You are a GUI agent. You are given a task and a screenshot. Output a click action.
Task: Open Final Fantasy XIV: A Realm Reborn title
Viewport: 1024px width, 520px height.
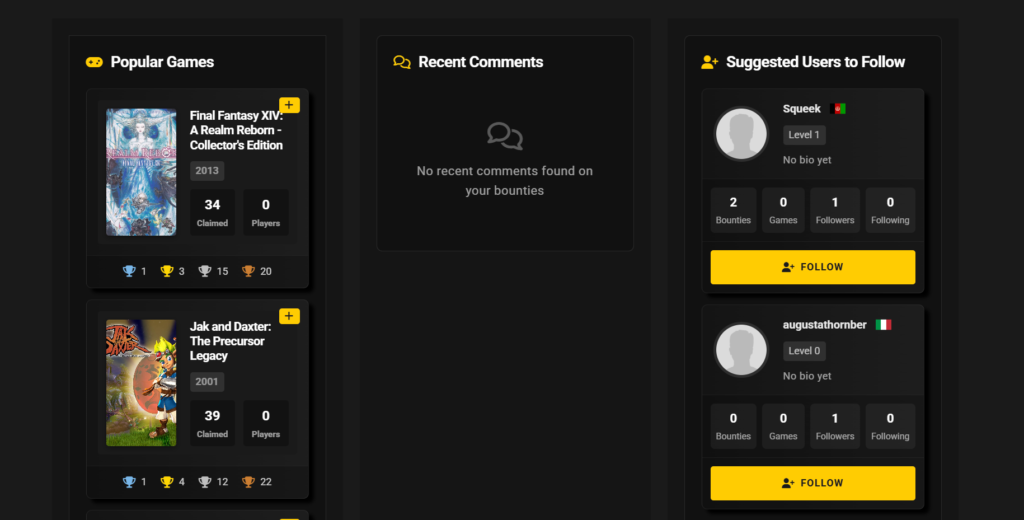236,130
